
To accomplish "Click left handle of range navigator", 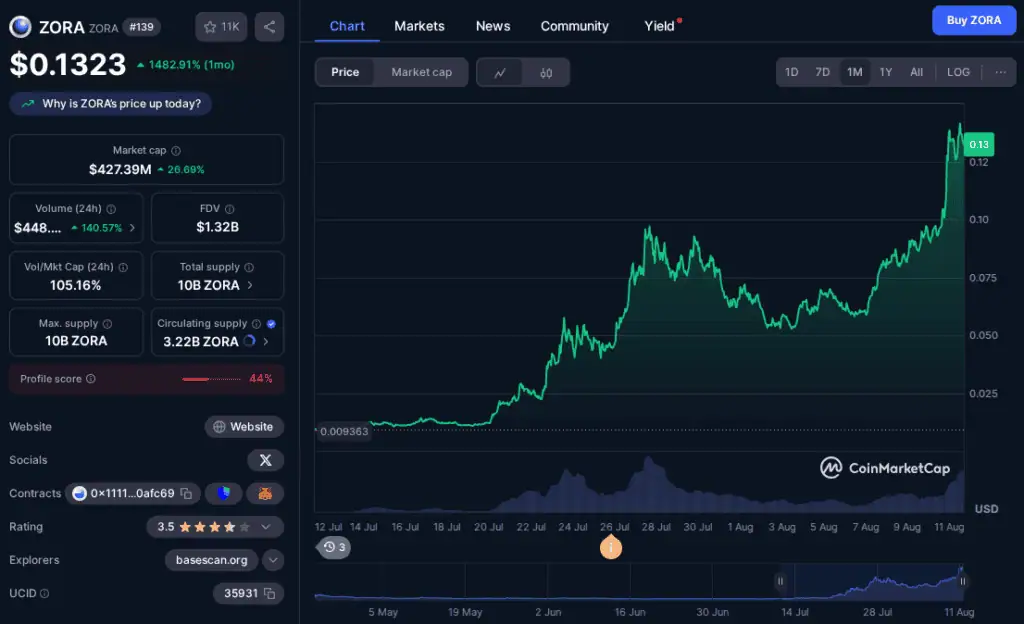I will 780,581.
